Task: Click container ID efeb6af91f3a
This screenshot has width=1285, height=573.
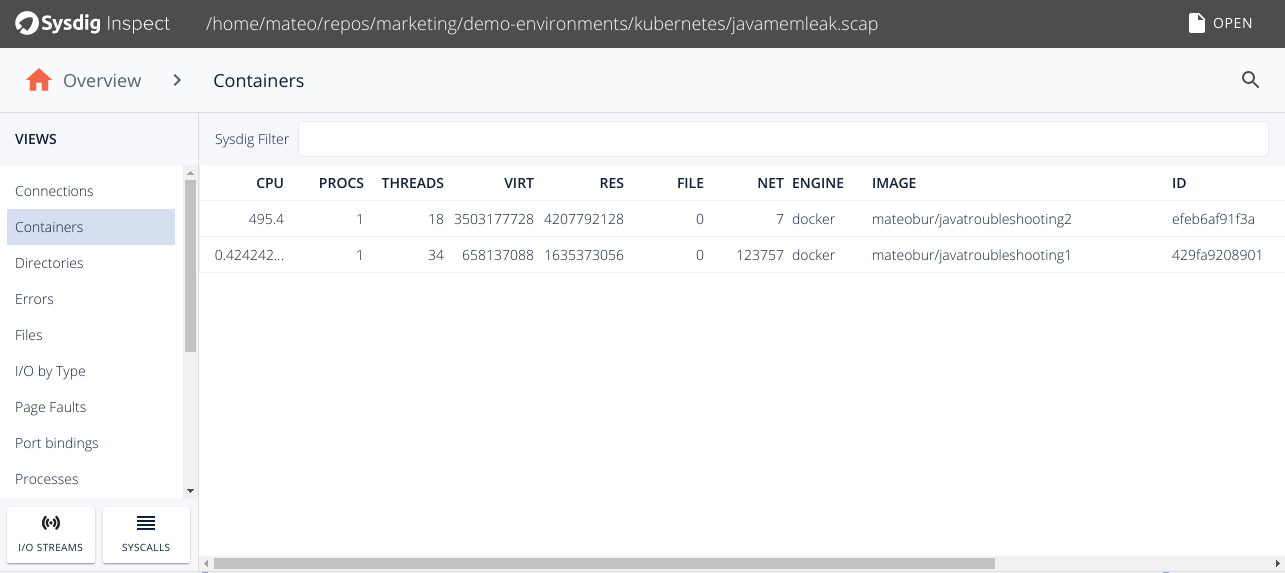Action: point(1213,219)
